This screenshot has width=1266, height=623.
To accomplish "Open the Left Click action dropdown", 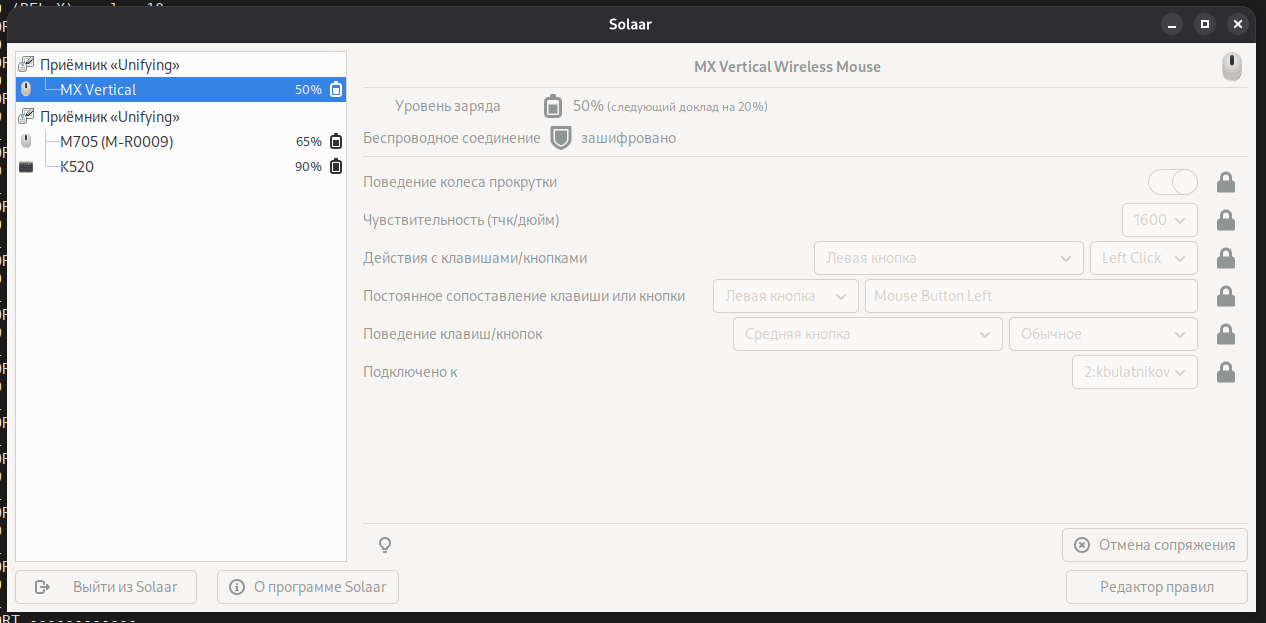I will [x=1143, y=258].
